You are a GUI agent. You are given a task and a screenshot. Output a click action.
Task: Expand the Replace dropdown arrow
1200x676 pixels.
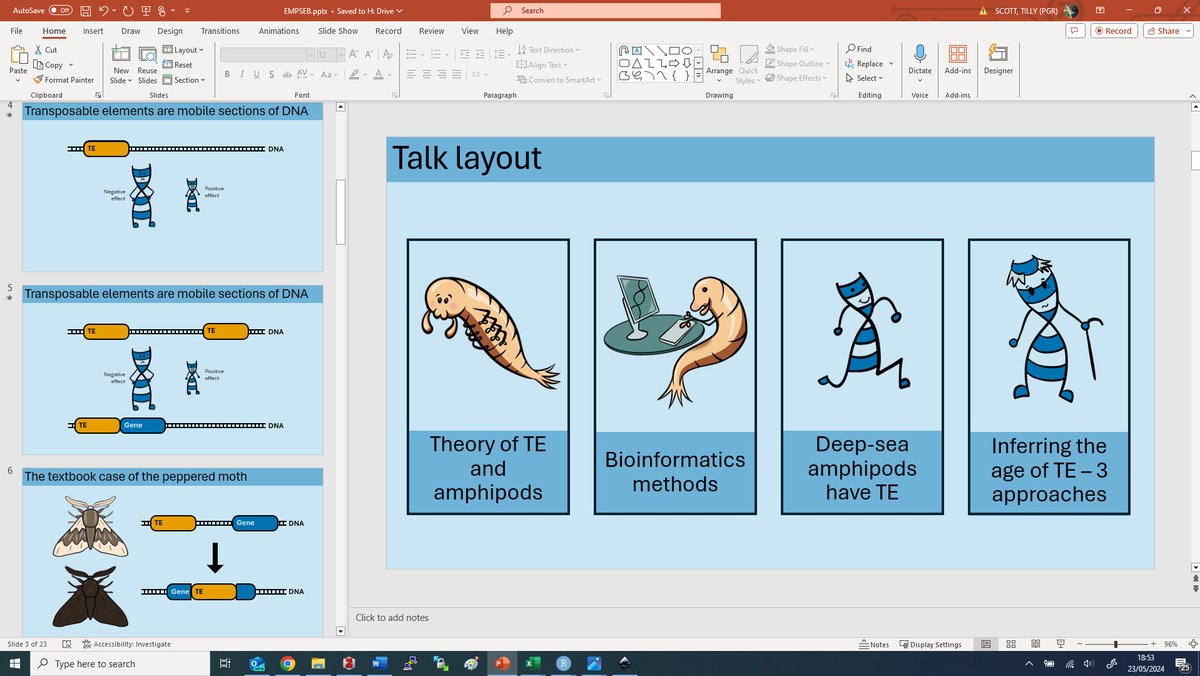pyautogui.click(x=890, y=64)
